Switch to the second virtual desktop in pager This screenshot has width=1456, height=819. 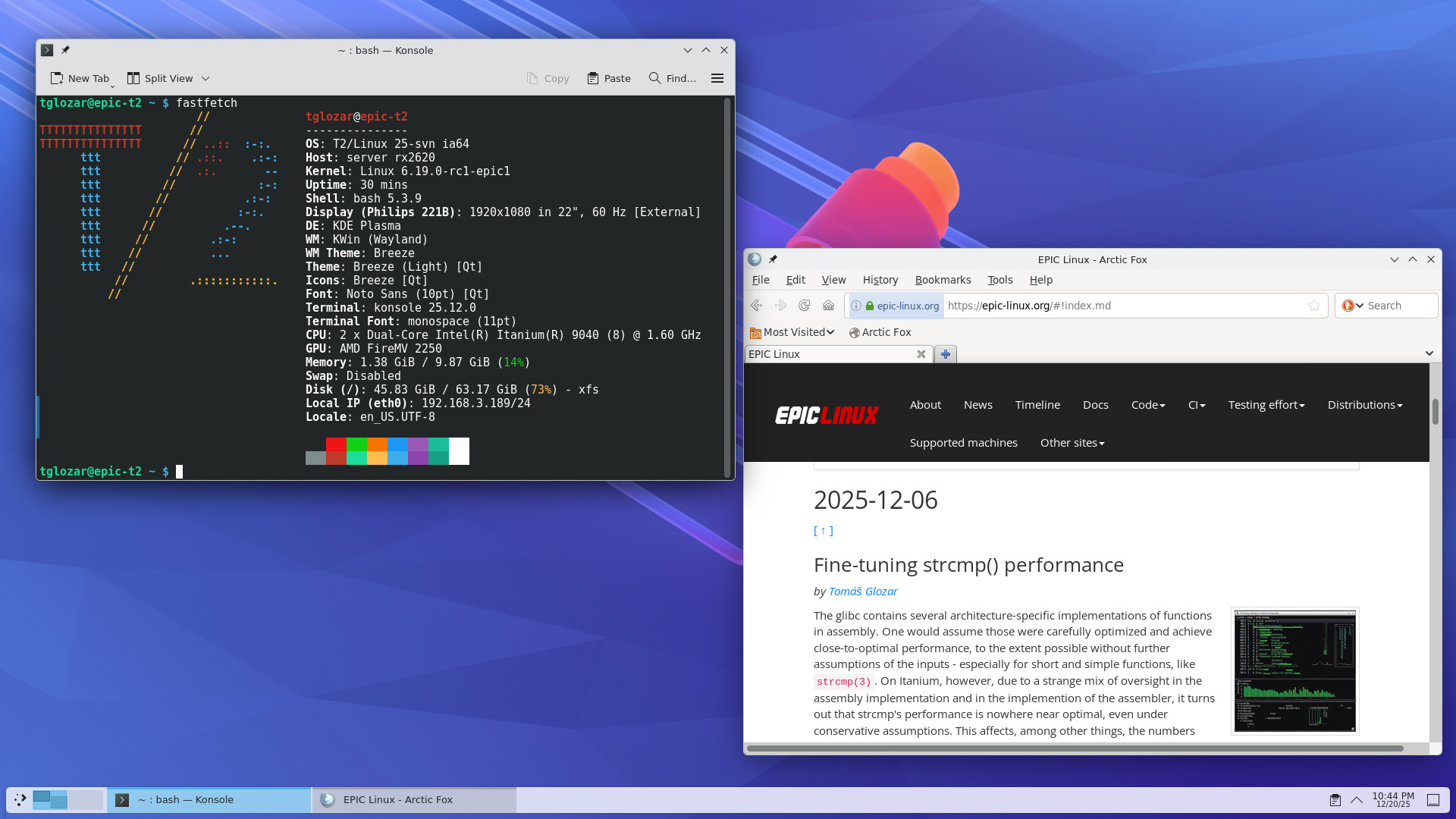click(86, 799)
